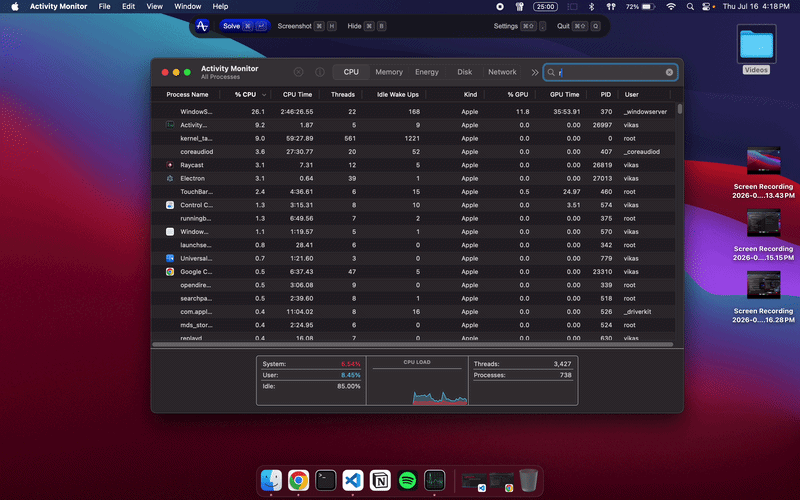Select the kernel_ta... process row

coord(413,138)
